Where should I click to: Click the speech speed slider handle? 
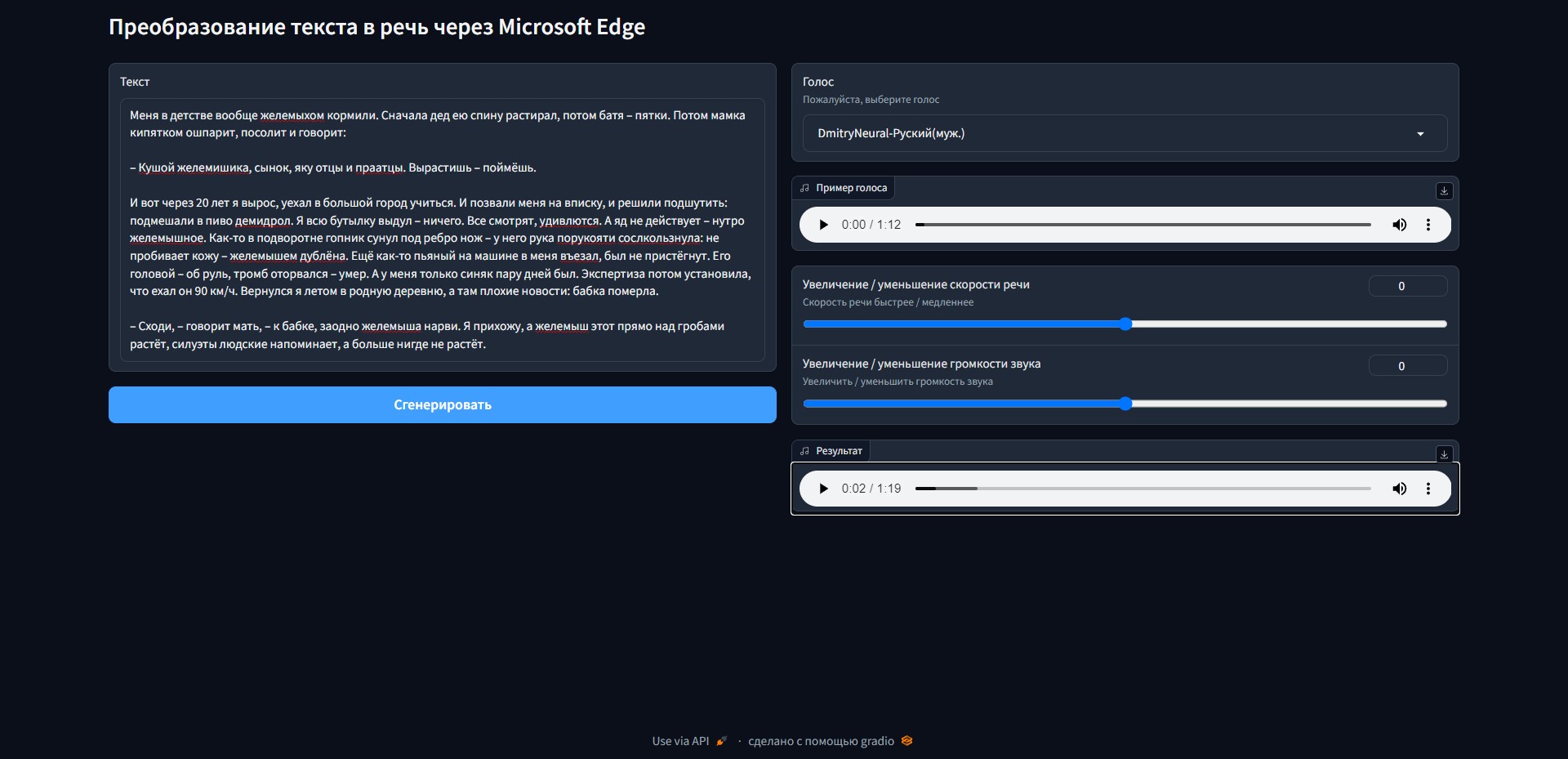click(1125, 324)
